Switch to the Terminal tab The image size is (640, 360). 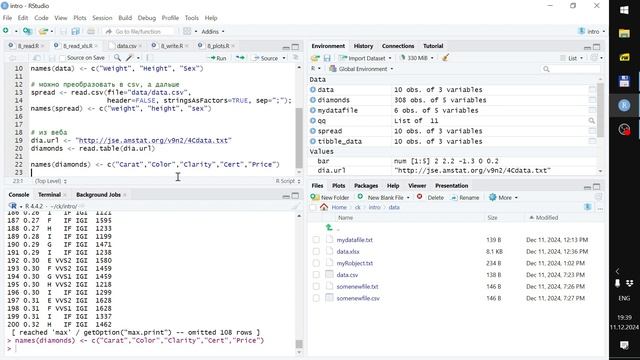49,195
